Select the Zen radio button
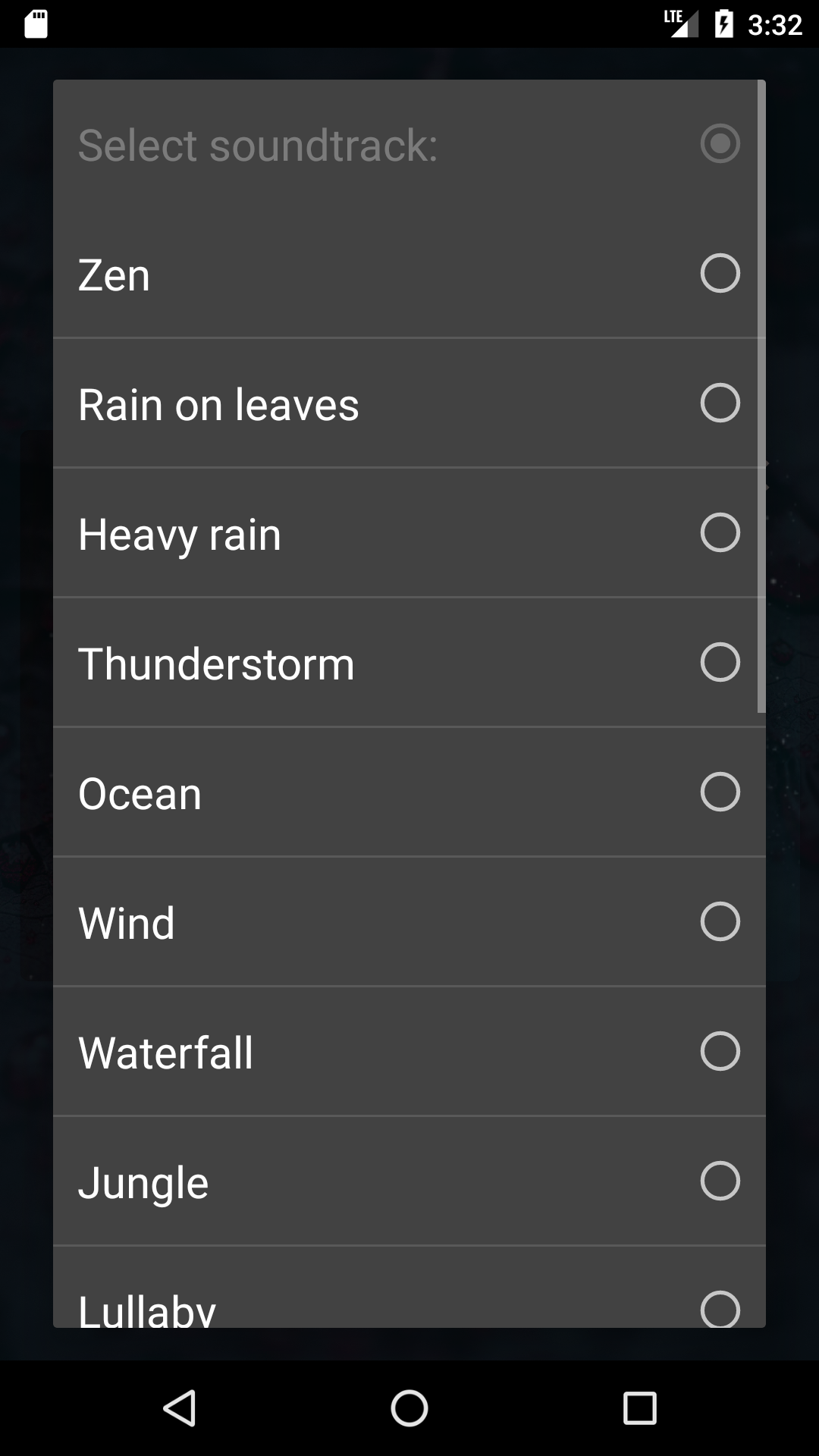The width and height of the screenshot is (819, 1456). tap(720, 273)
